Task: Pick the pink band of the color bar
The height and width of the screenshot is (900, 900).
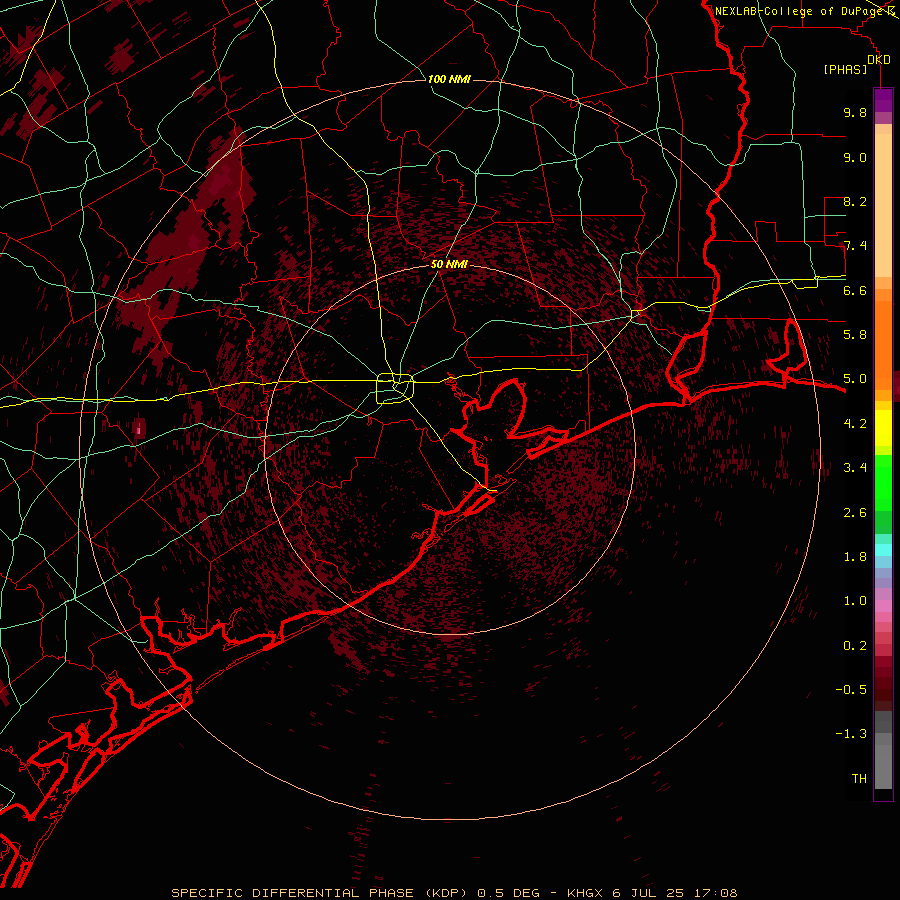Action: click(x=883, y=606)
